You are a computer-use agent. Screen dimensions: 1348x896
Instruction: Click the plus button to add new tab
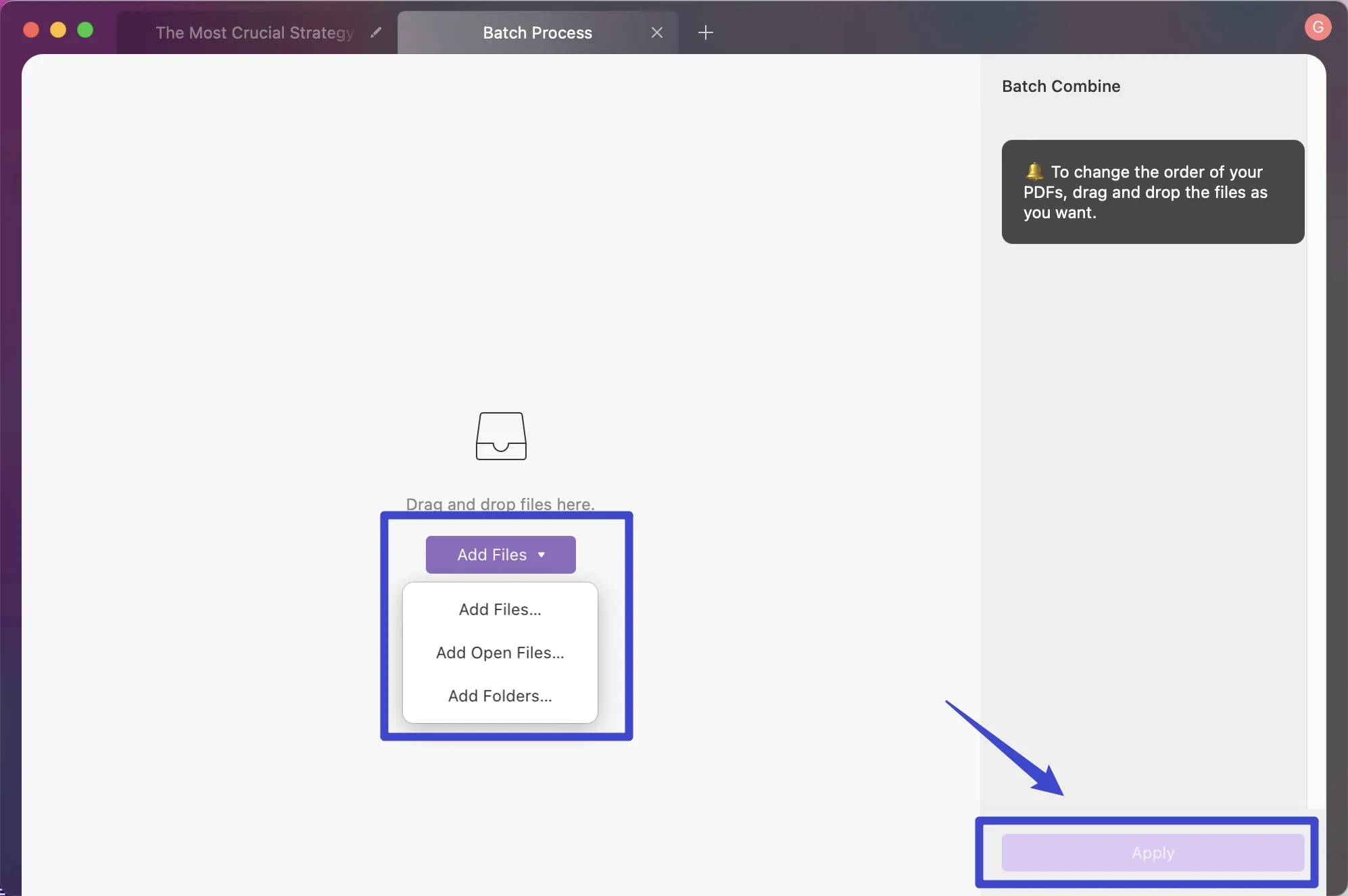(706, 32)
